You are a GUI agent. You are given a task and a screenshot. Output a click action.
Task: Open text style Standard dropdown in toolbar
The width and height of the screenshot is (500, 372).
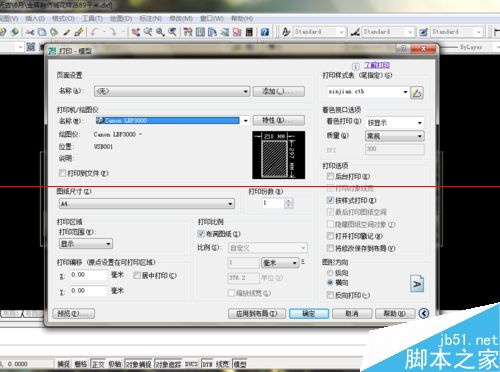319,32
